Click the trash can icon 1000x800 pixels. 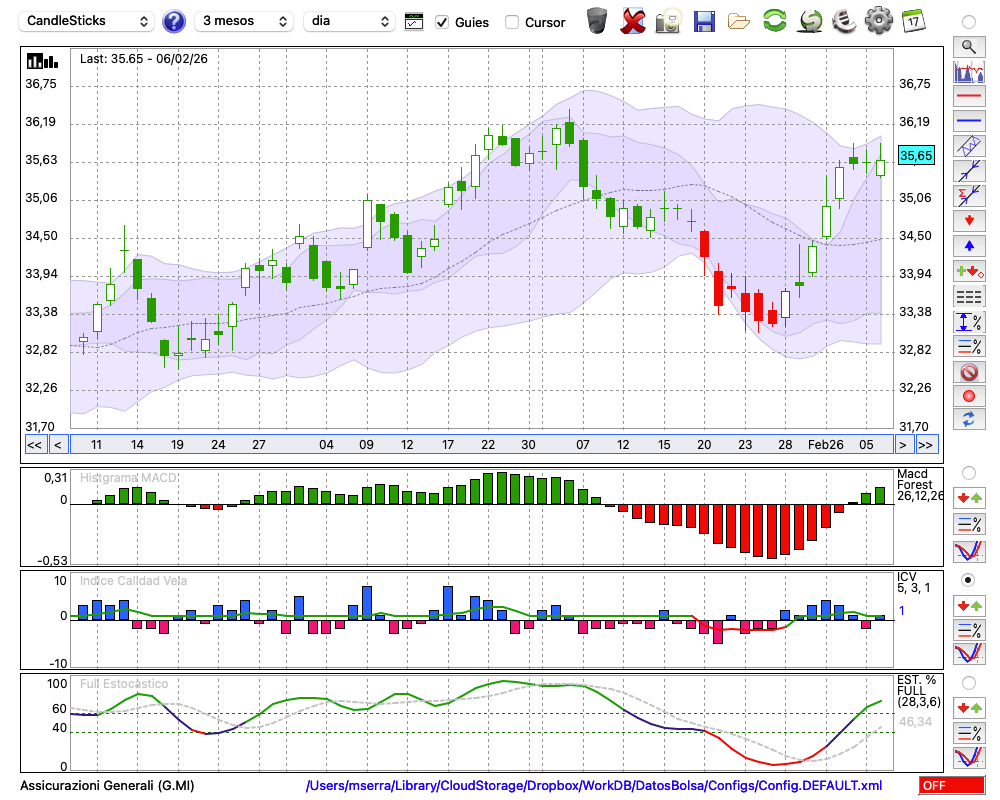pos(597,20)
